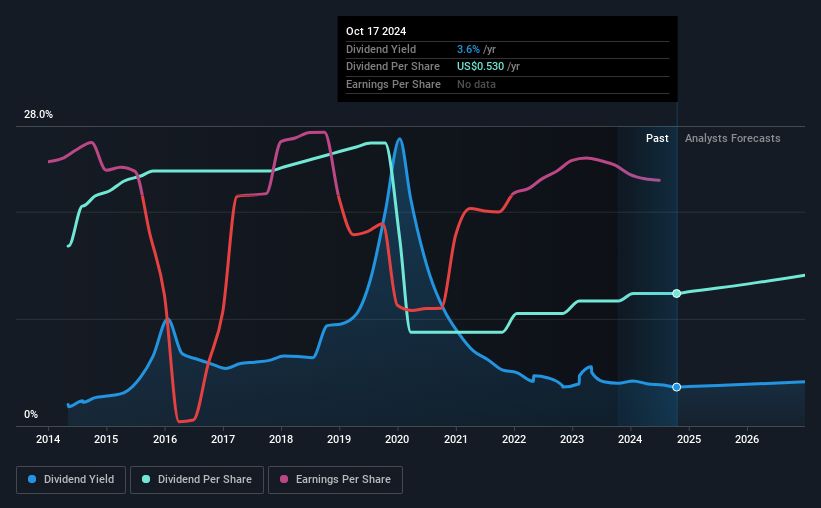821x508 pixels.
Task: Click the 'Earnings Per Share' row label in tooltip
Action: [393, 84]
